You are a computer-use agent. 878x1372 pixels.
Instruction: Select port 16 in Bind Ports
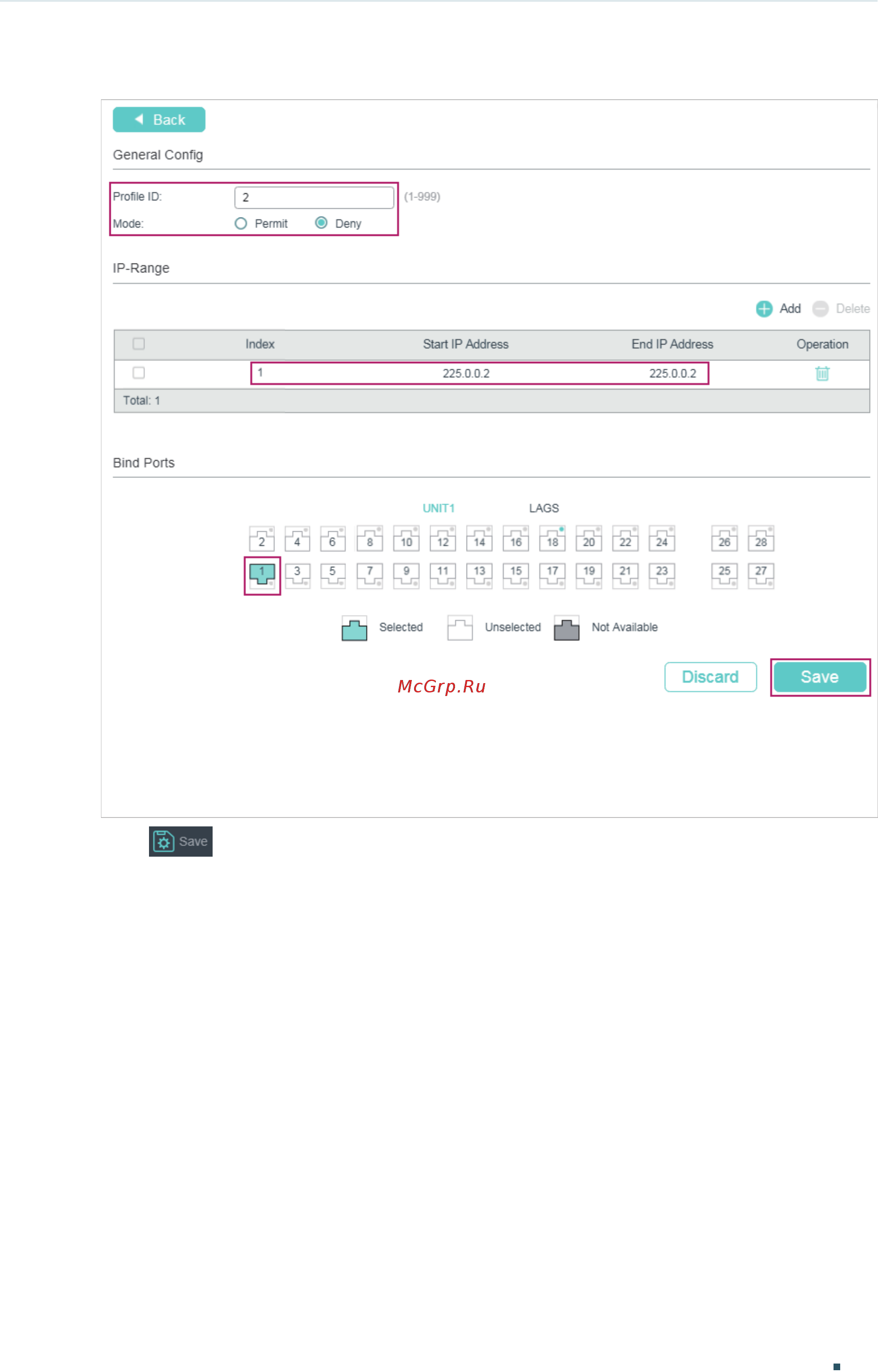coord(516,539)
